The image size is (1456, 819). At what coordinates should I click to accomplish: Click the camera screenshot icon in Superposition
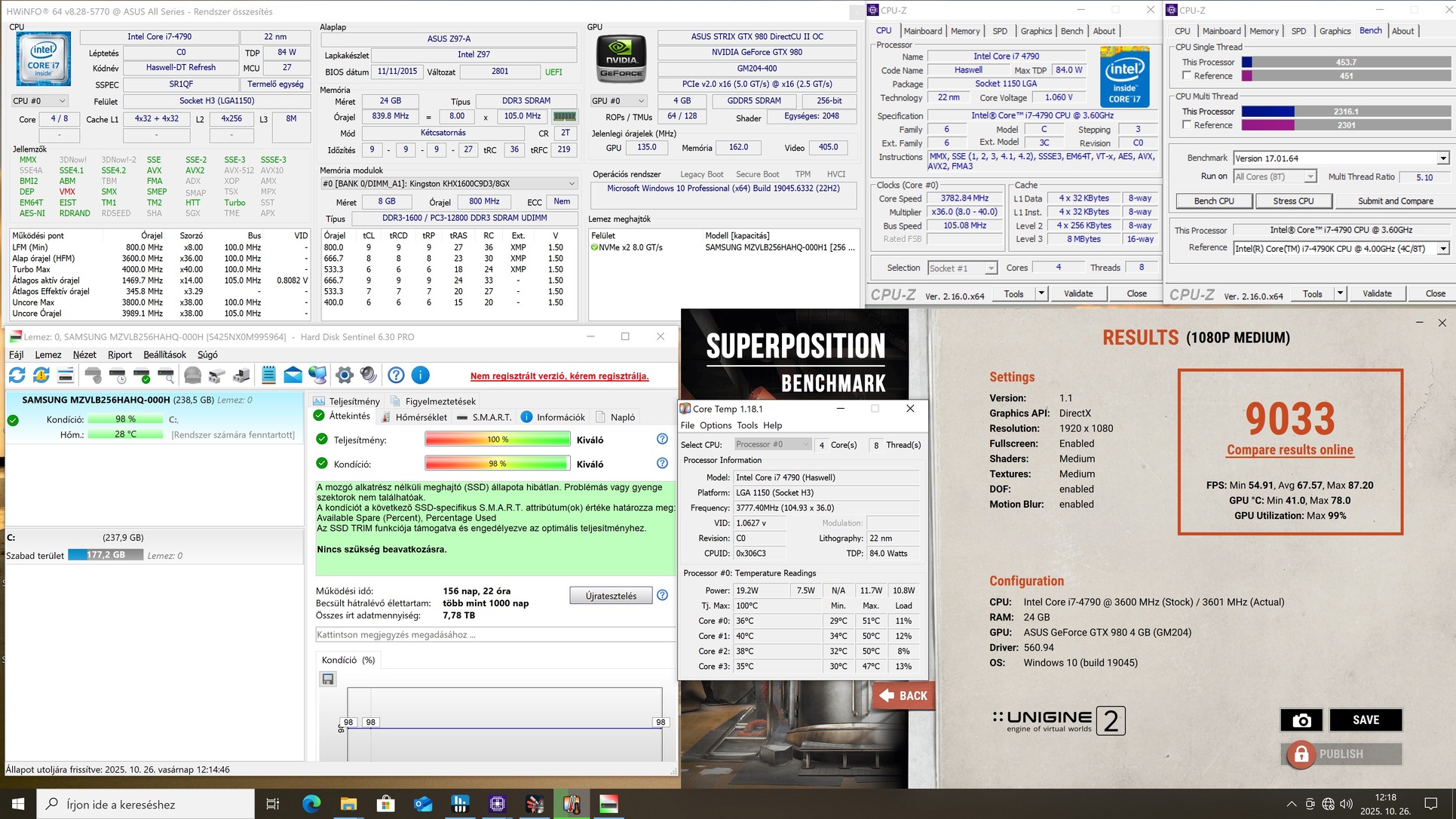click(1301, 720)
